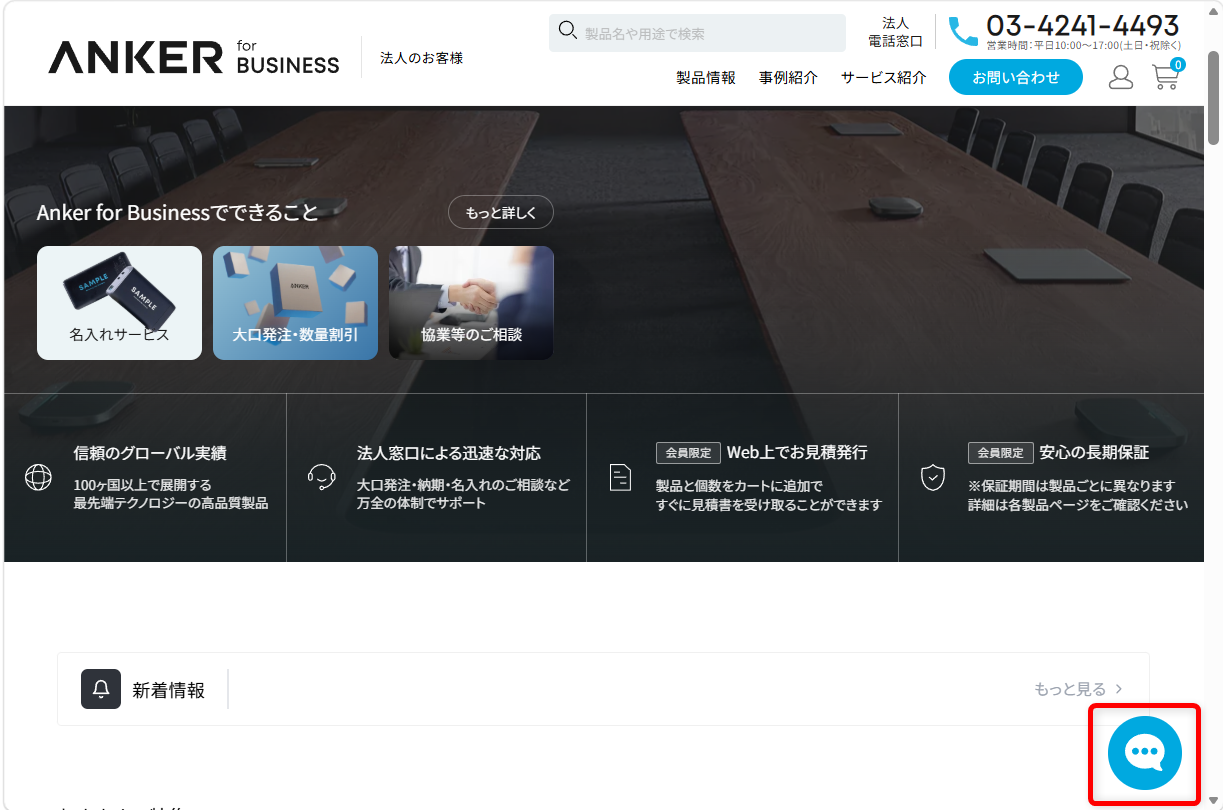The image size is (1223, 810).
Task: Click the 会員限定 badge beside 安心の長期保証
Action: [1000, 452]
